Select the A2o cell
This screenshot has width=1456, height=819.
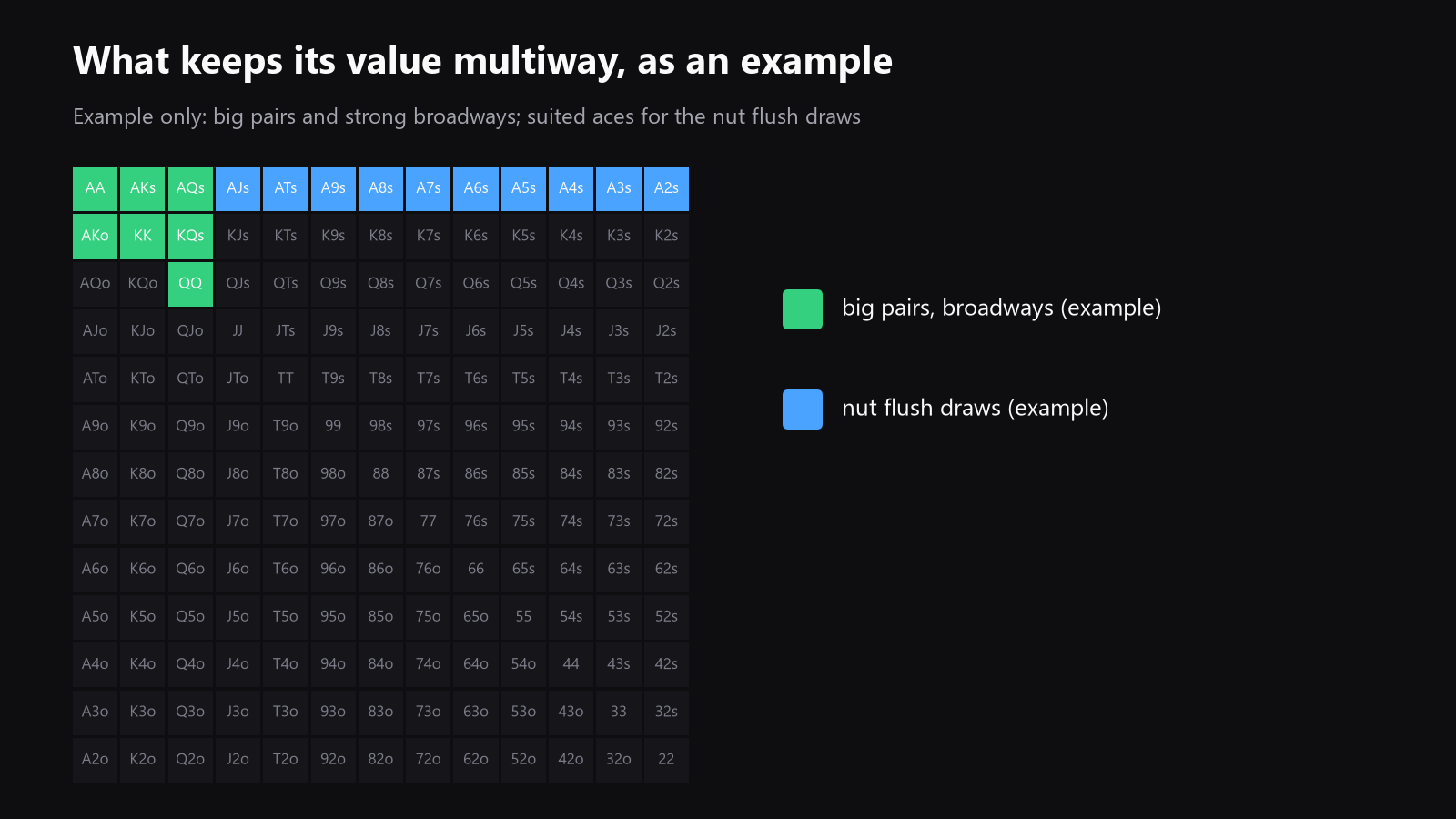96,760
